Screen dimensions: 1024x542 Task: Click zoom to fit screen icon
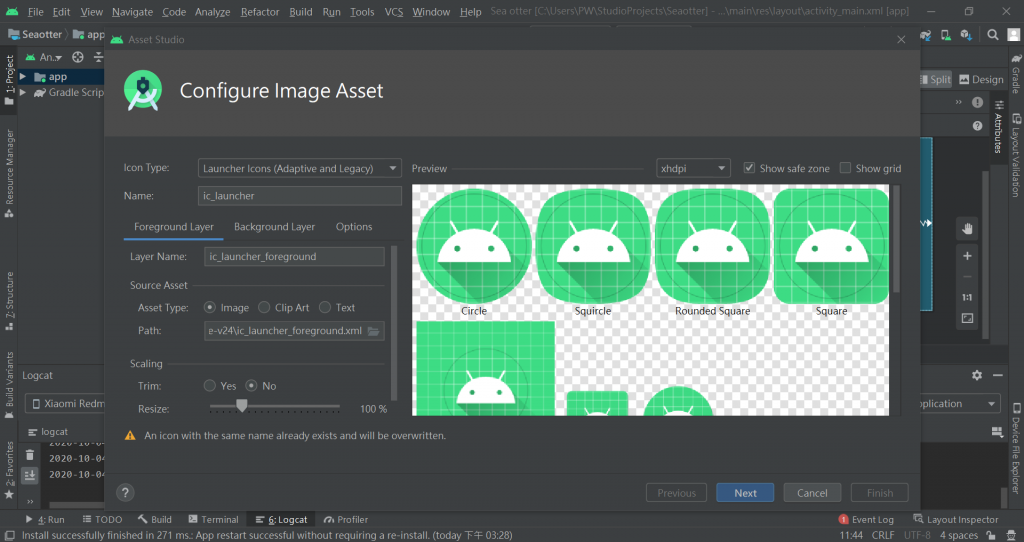967,318
